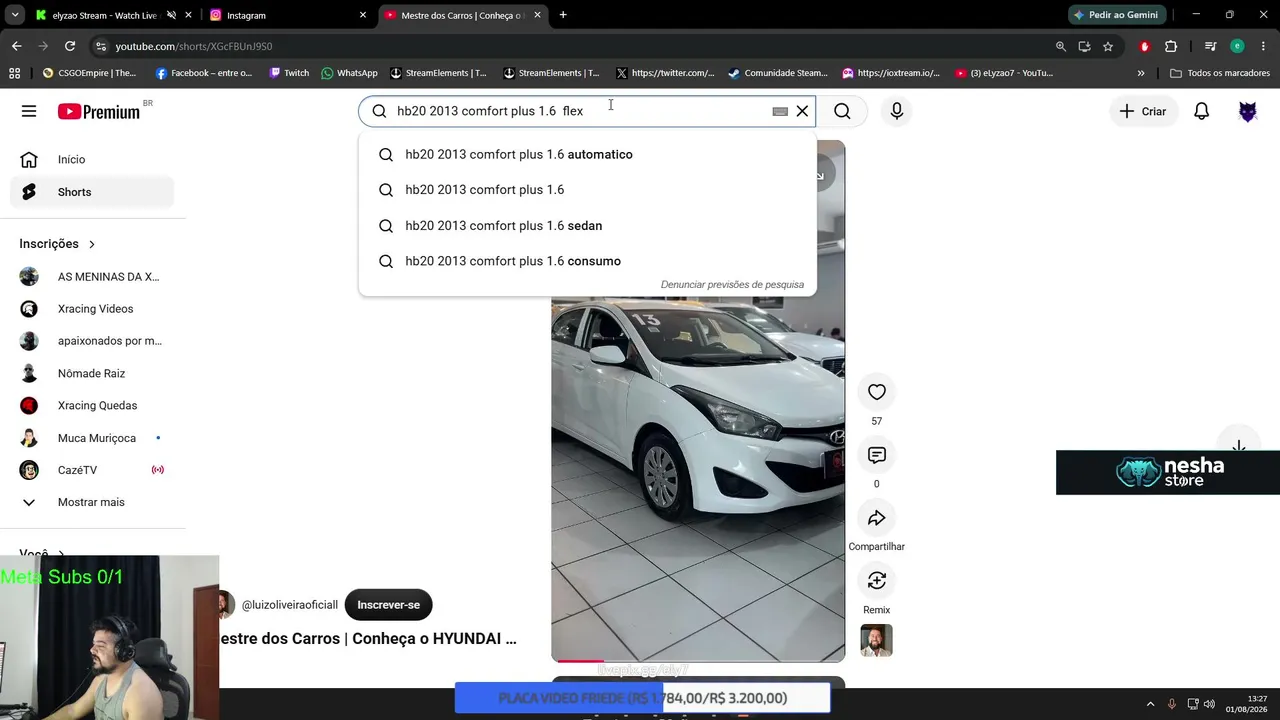This screenshot has height=720, width=1280.
Task: View site information for youtube.com
Action: pos(100,46)
